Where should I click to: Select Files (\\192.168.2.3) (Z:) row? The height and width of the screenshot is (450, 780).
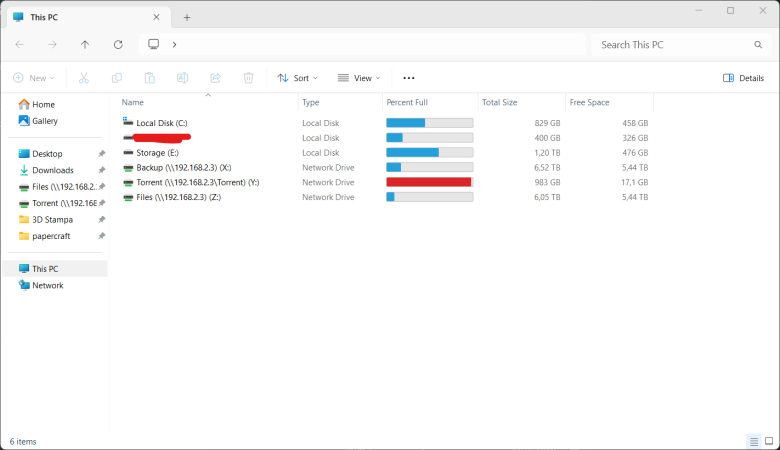click(x=179, y=197)
